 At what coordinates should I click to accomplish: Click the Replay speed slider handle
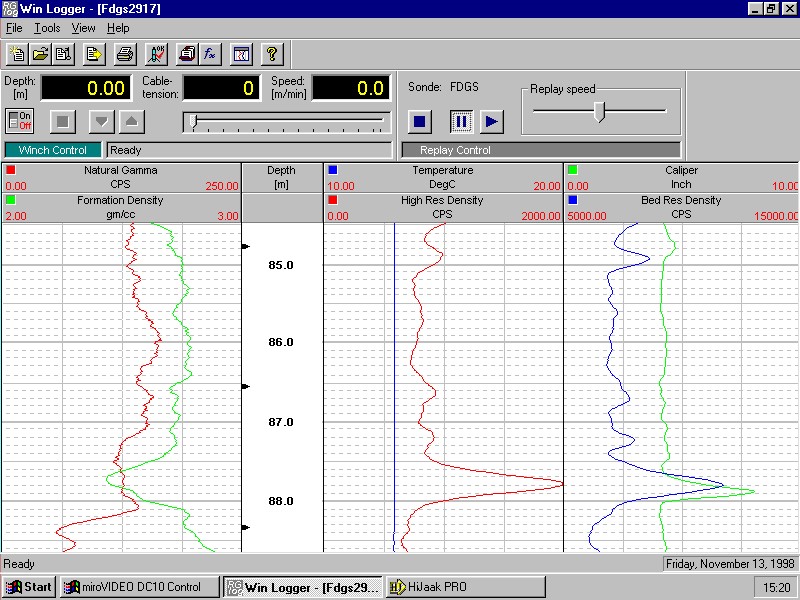[599, 111]
